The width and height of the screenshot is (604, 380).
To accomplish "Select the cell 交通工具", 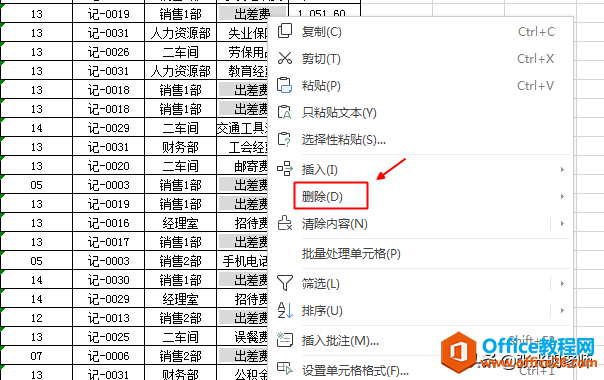I will (x=243, y=128).
